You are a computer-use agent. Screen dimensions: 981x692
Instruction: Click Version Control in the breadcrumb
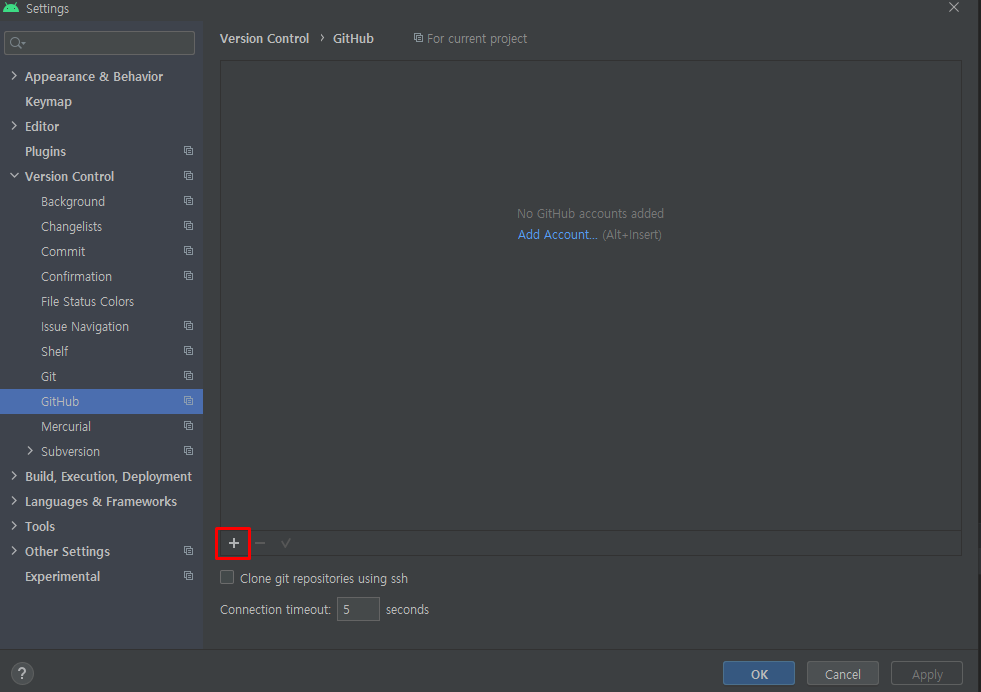pos(264,39)
